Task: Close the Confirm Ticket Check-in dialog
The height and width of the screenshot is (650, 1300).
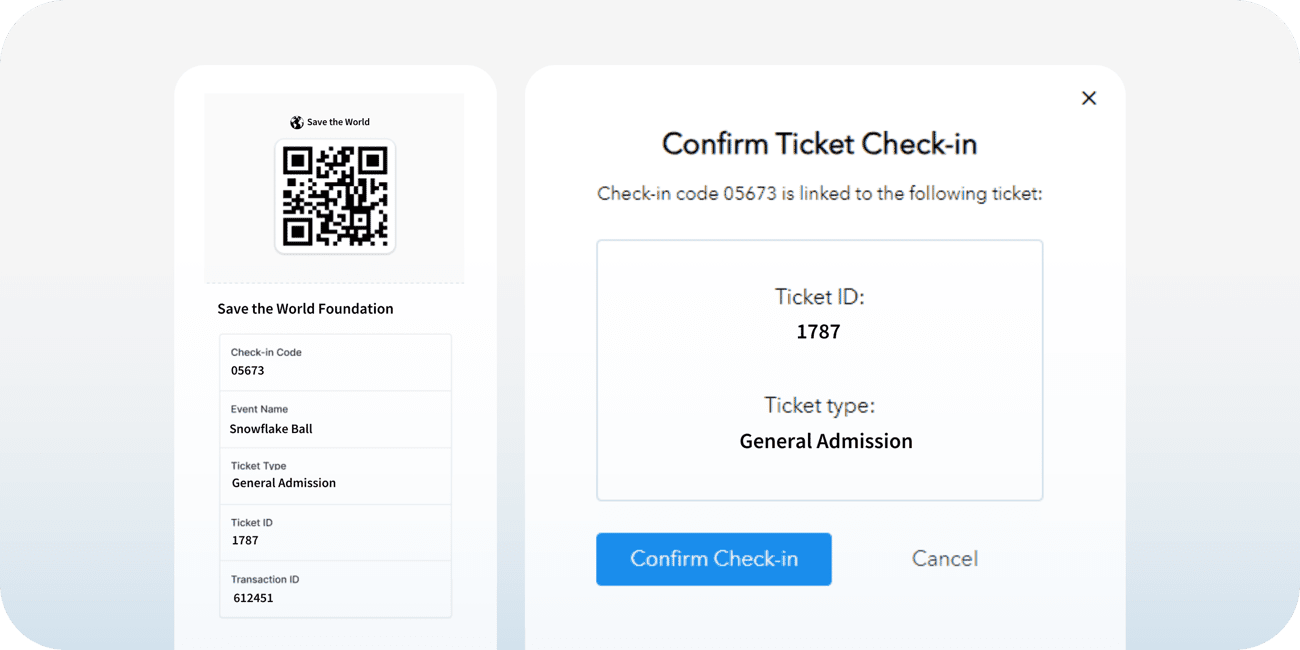Action: coord(1089,98)
